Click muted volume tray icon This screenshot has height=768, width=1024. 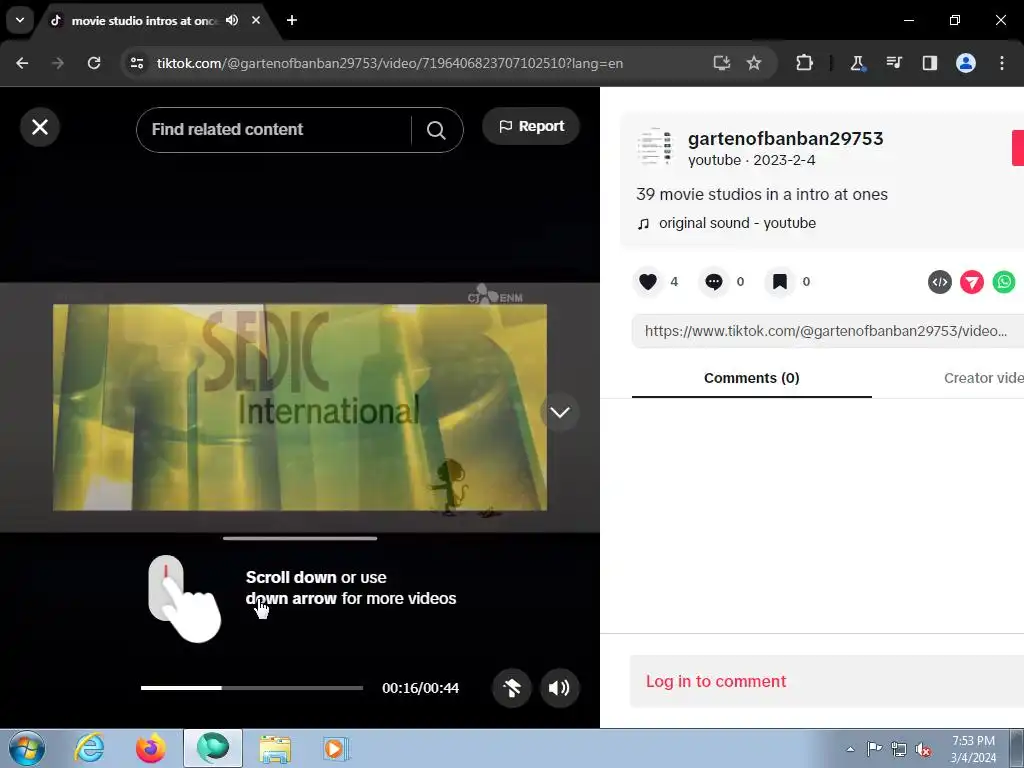923,749
